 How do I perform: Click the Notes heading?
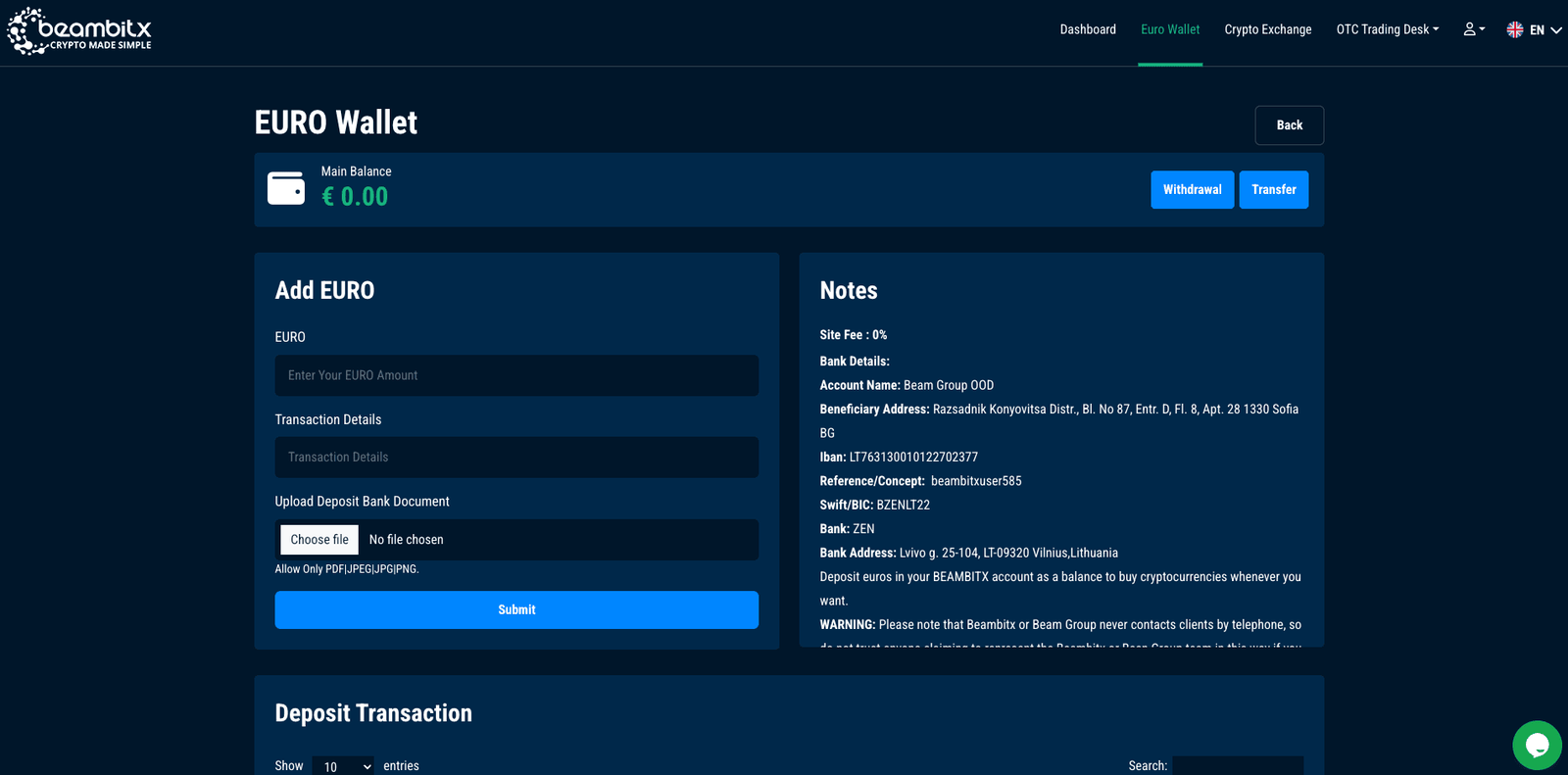coord(849,290)
